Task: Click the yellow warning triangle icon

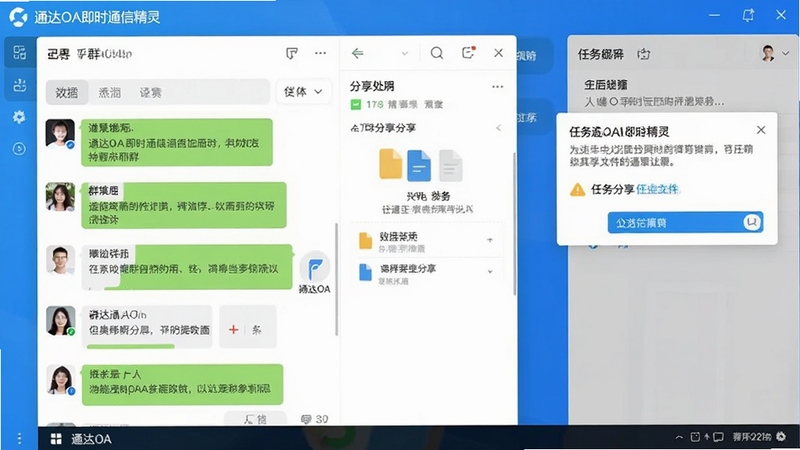Action: (578, 189)
